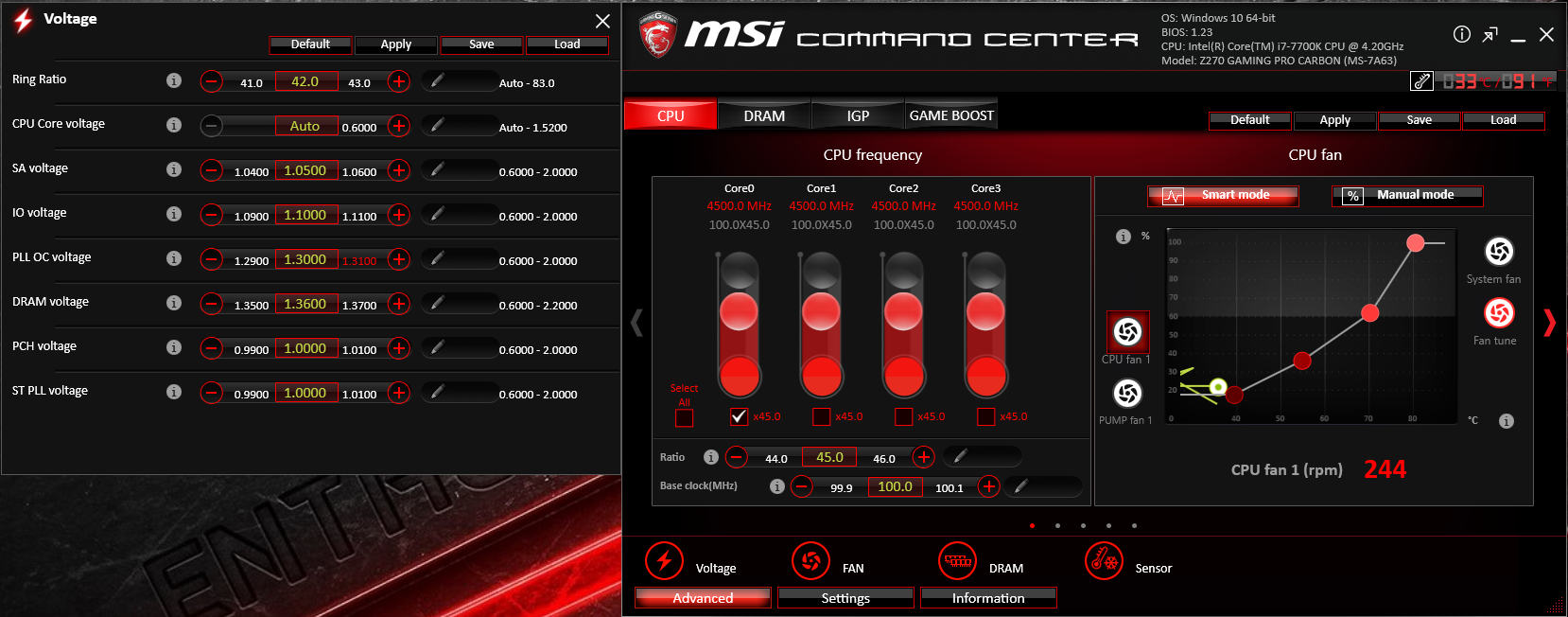Open the DRAM settings icon
Image resolution: width=1568 pixels, height=617 pixels.
(957, 560)
